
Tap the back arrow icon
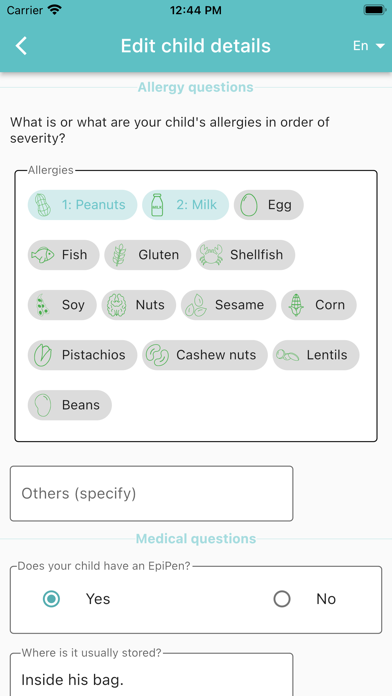click(x=21, y=46)
